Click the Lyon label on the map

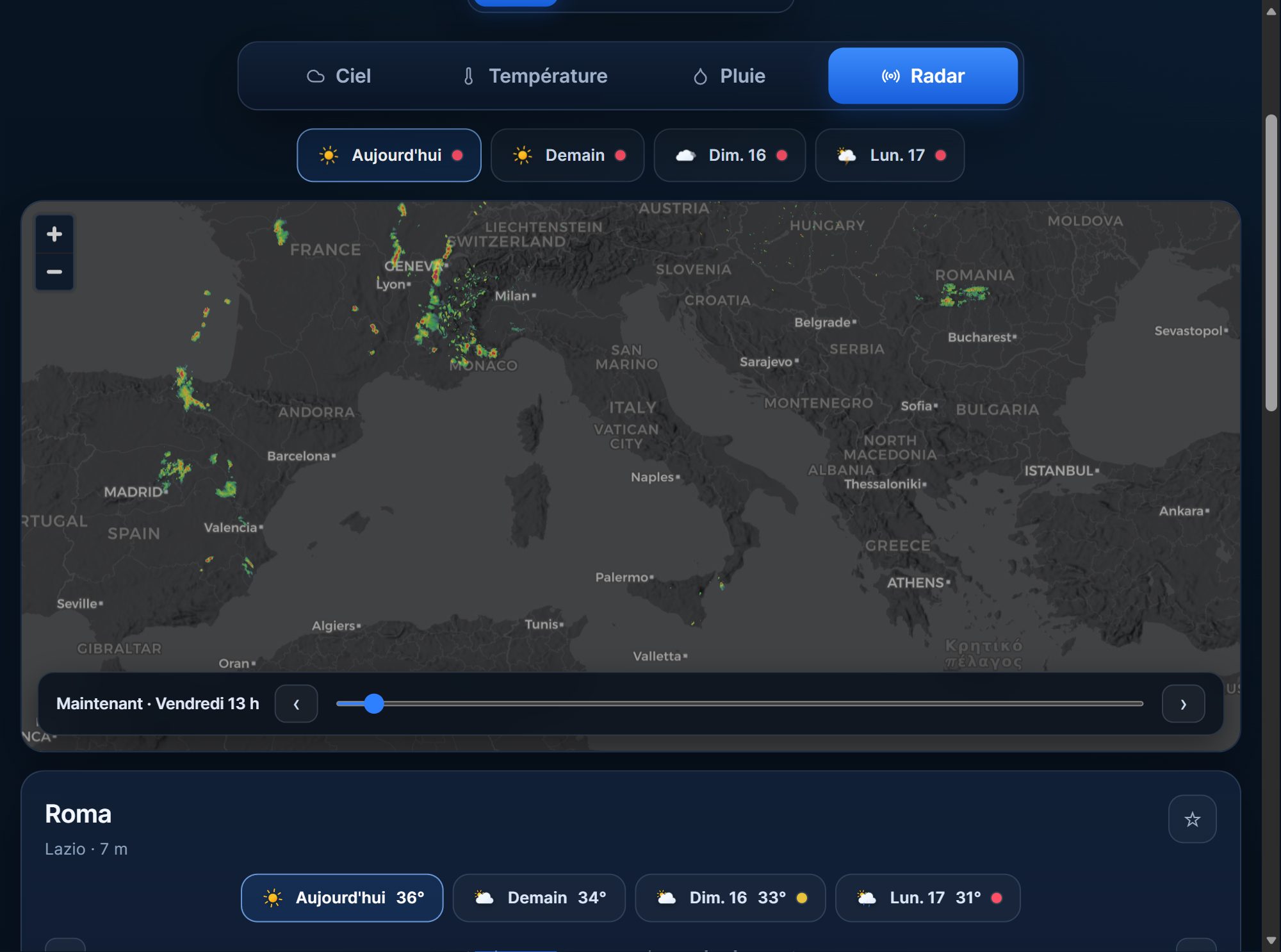[391, 284]
